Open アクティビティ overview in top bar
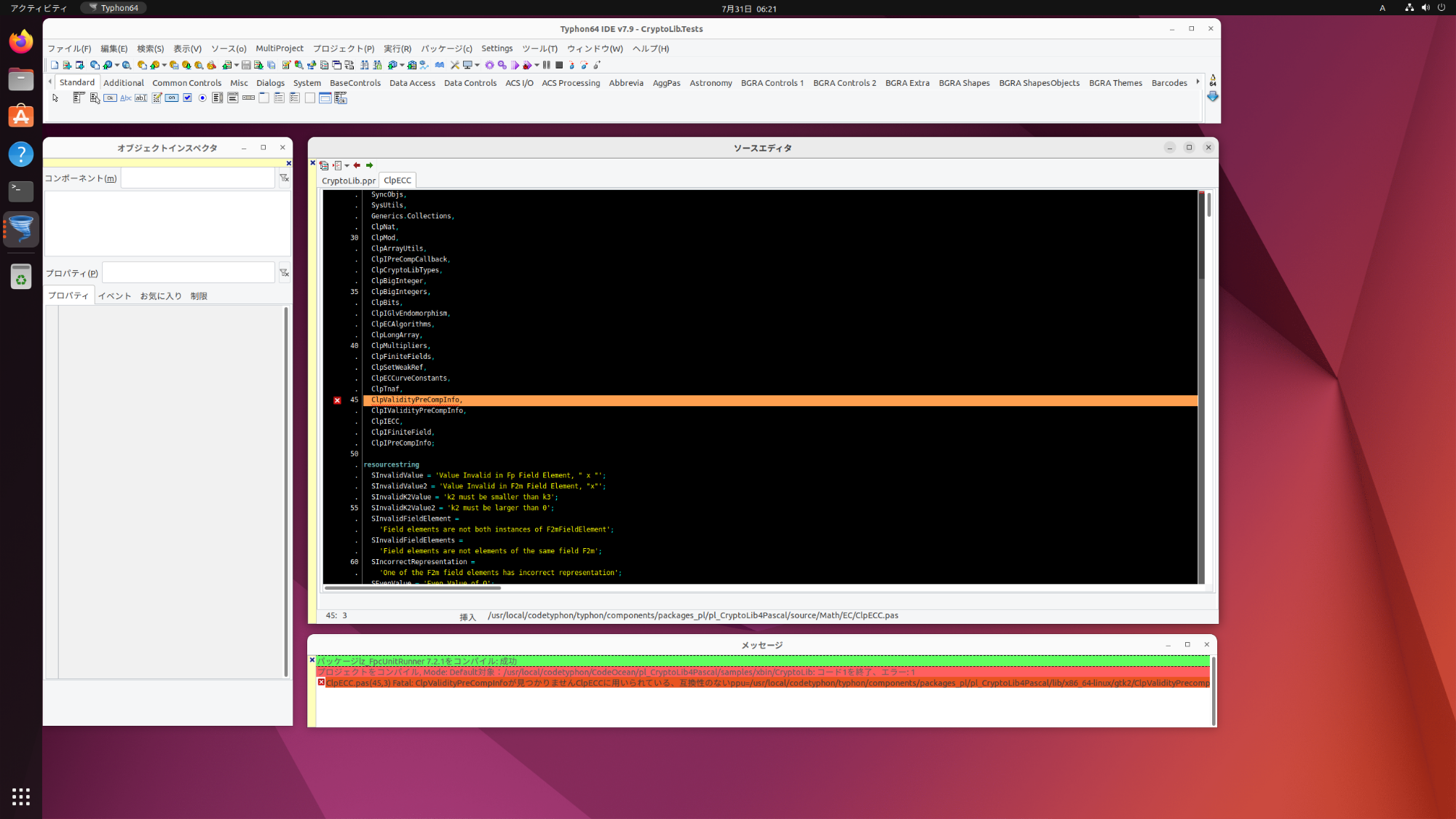Screen dimensions: 1456x819 [39, 8]
